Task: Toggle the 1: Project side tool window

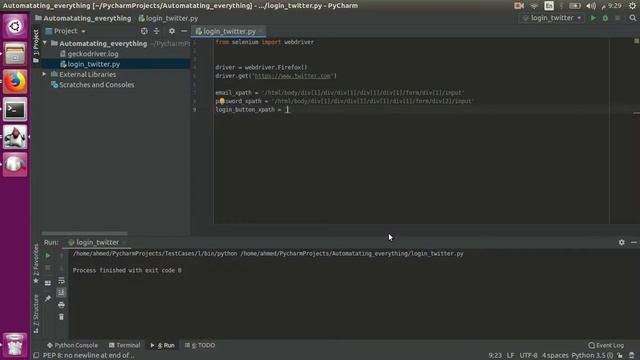Action: tap(36, 46)
